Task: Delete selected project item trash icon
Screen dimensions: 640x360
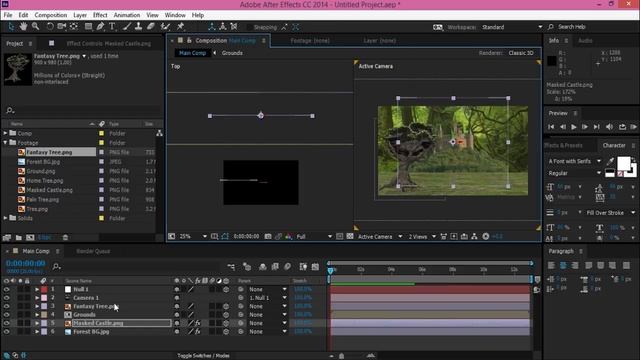Action: click(65, 237)
